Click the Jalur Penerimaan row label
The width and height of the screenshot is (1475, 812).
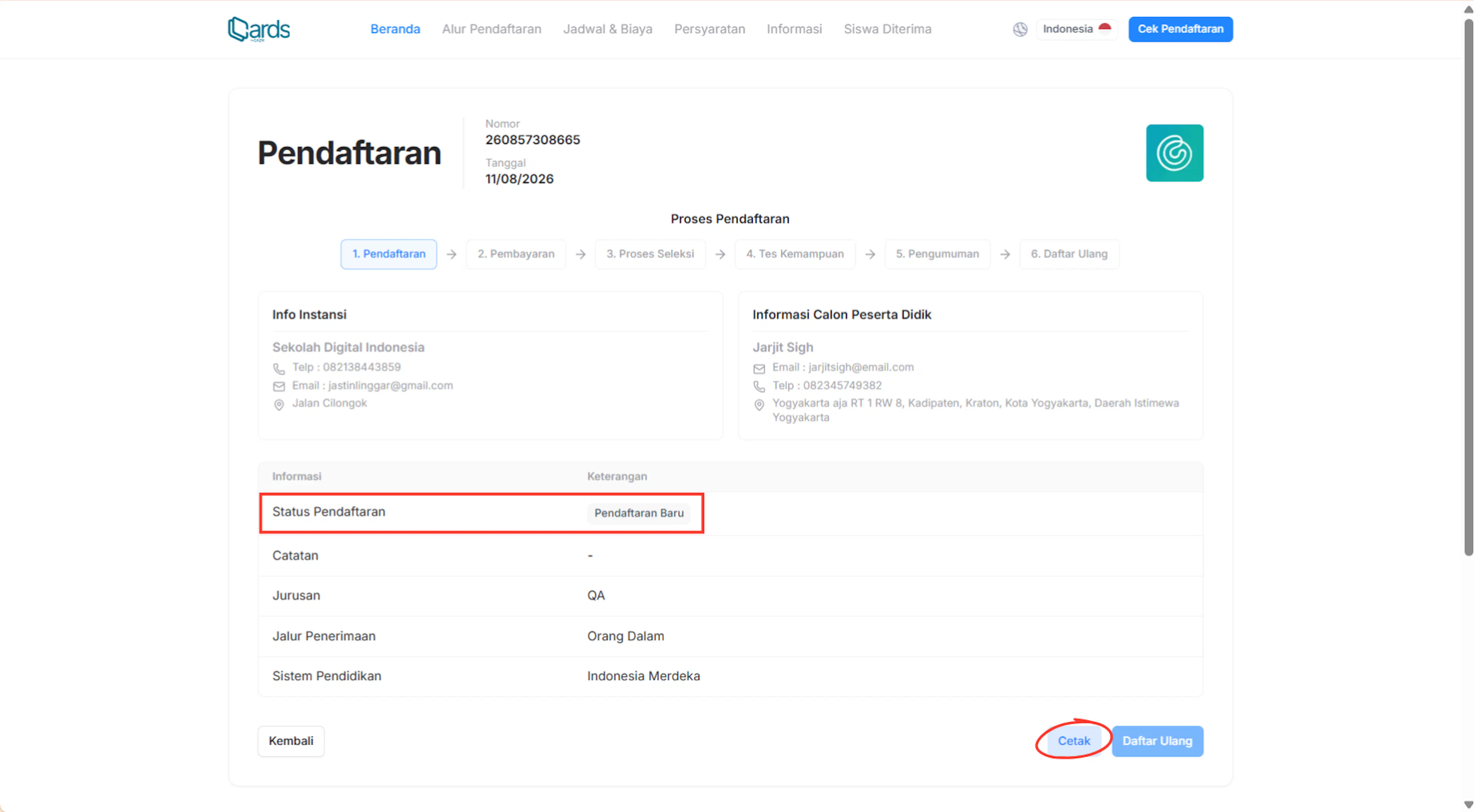click(323, 636)
